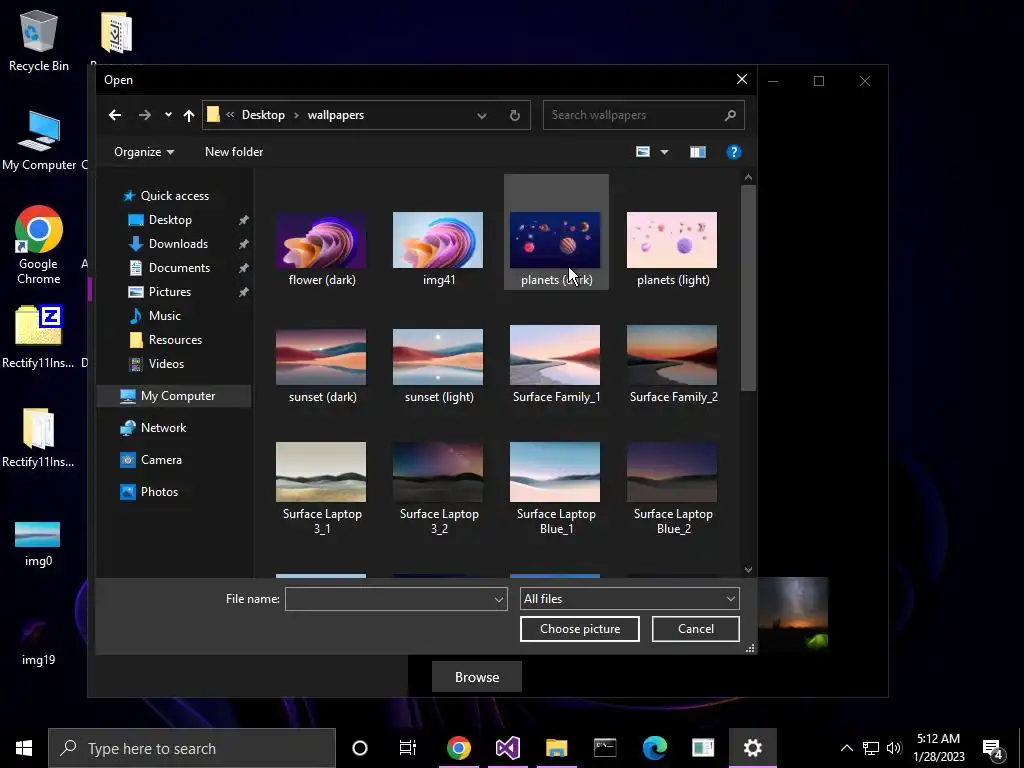Open the Windows Start menu
Screen dimensions: 1024x768
click(24, 748)
